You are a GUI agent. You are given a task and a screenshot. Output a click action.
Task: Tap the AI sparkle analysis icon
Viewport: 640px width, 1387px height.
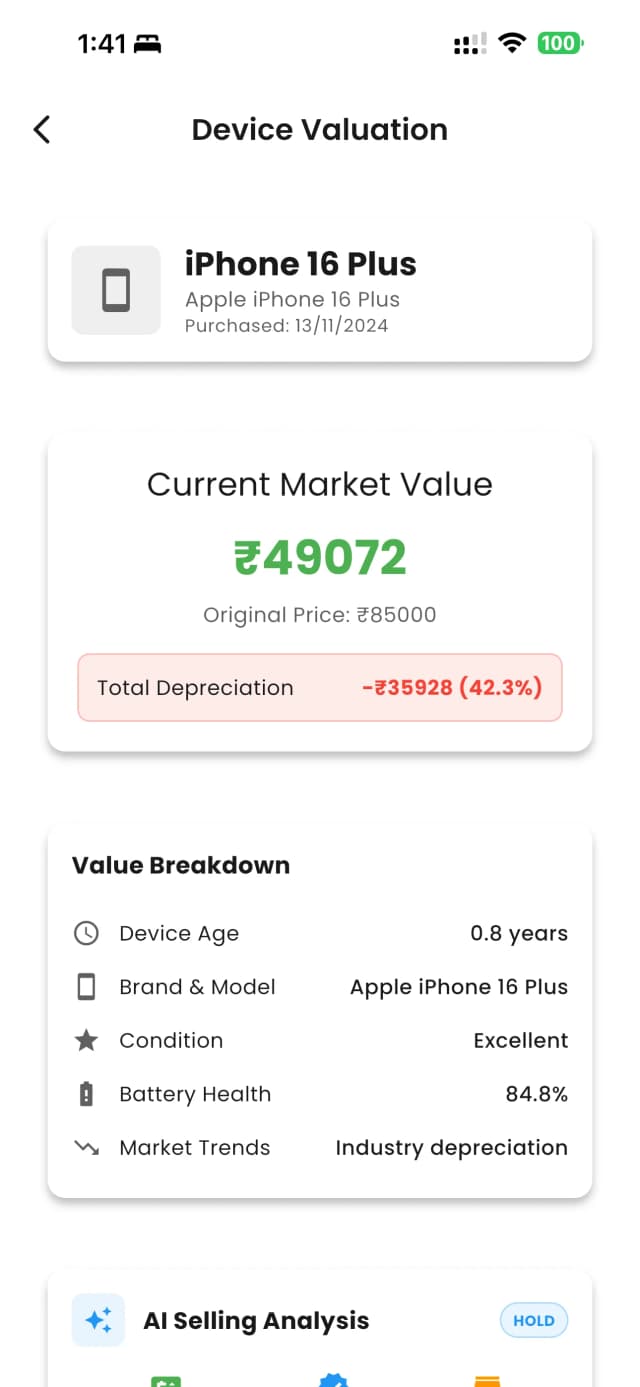tap(98, 1320)
